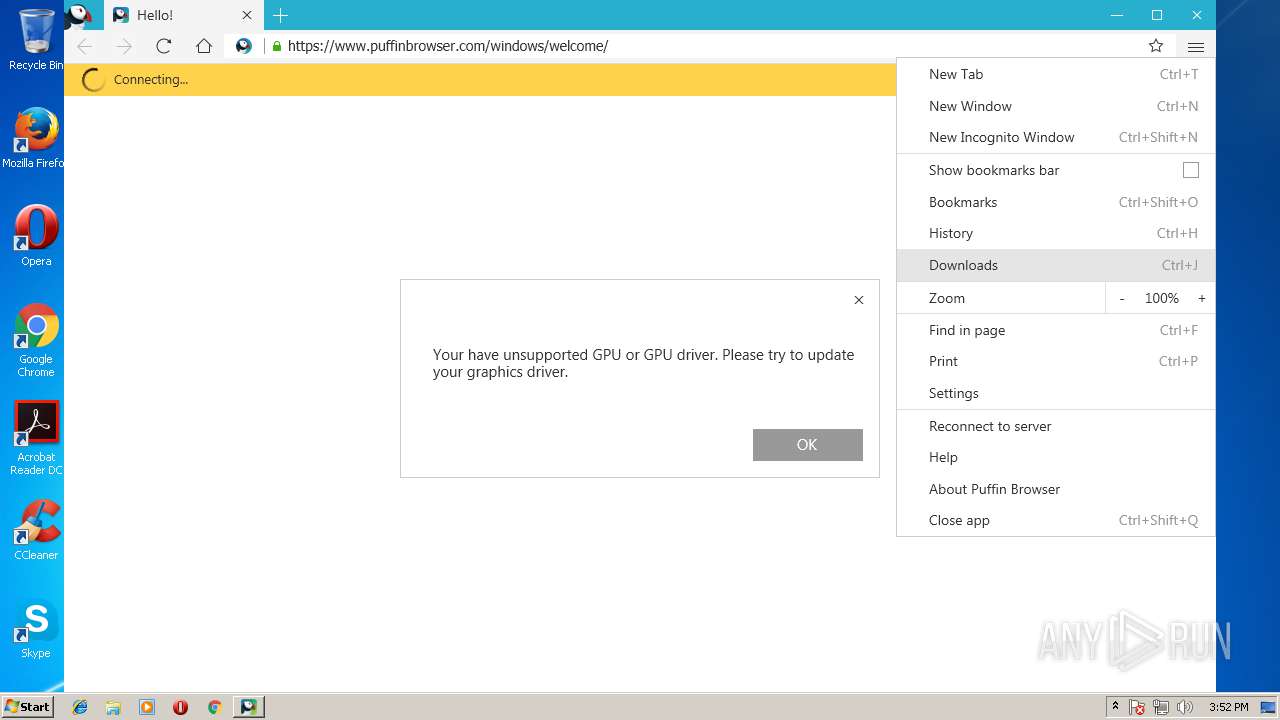1280x720 pixels.
Task: Open Internet Explorer in taskbar
Action: [80, 707]
